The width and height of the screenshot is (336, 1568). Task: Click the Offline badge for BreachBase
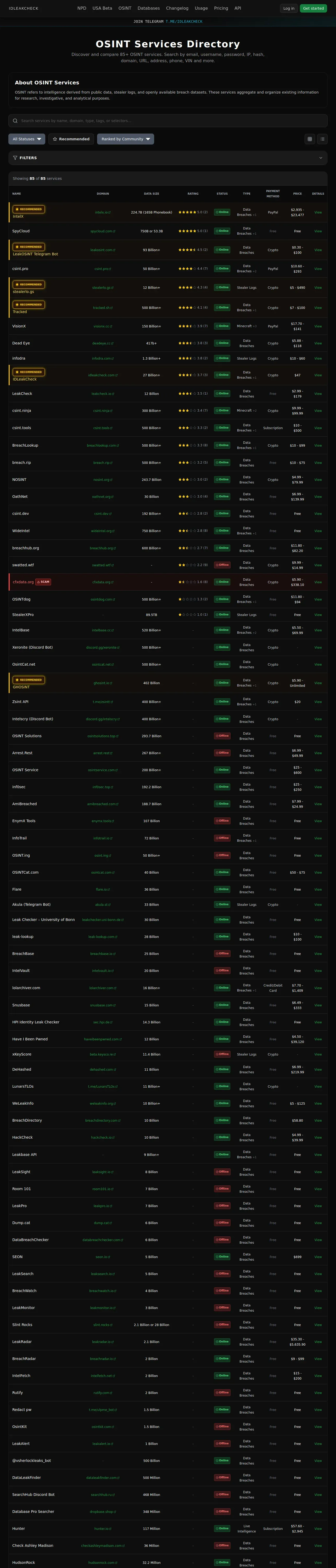pos(222,953)
